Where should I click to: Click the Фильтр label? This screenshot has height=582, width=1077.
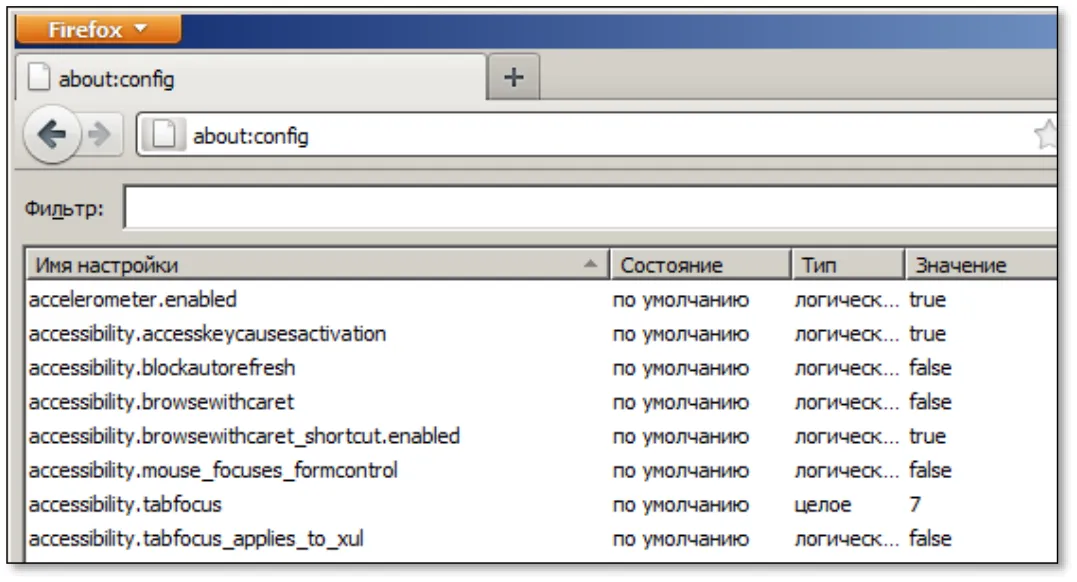(x=64, y=208)
